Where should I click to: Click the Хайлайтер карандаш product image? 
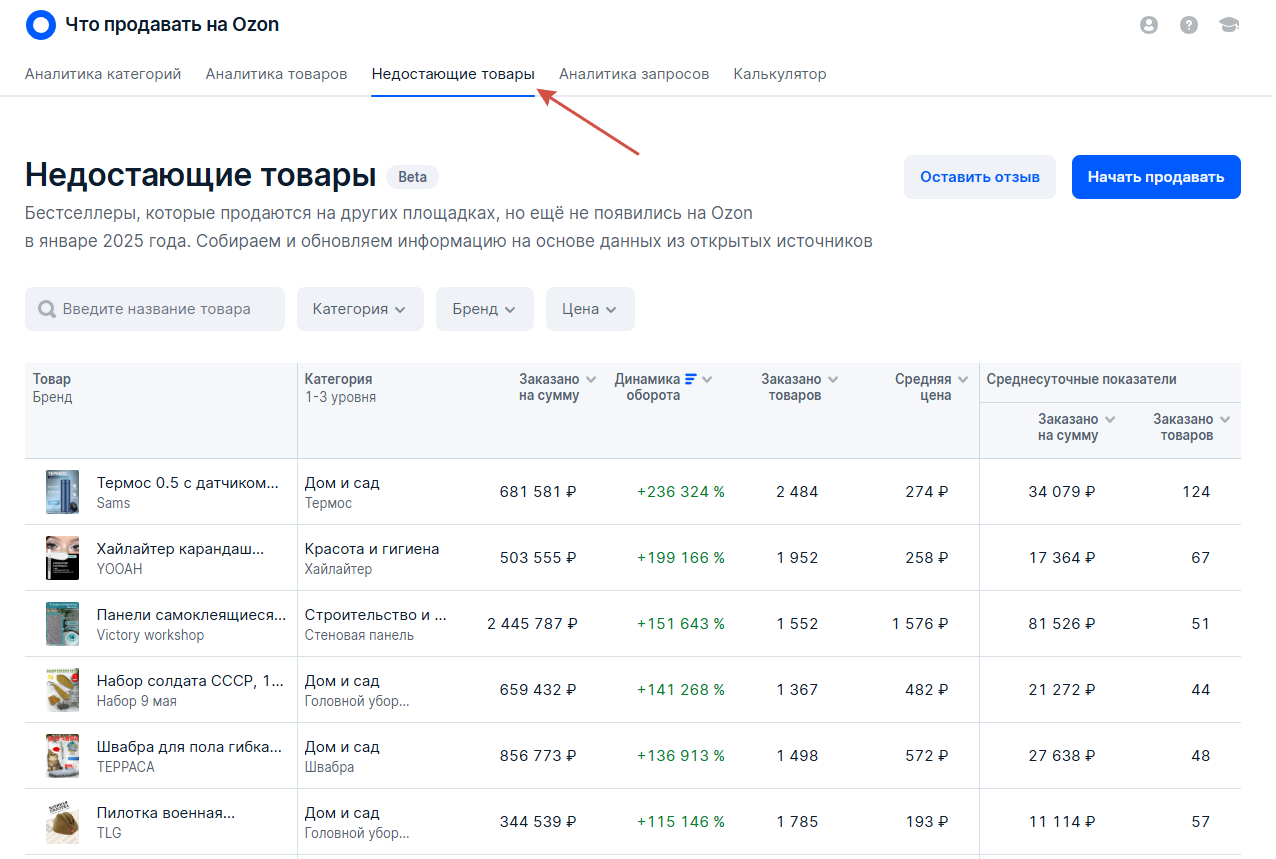tap(62, 558)
